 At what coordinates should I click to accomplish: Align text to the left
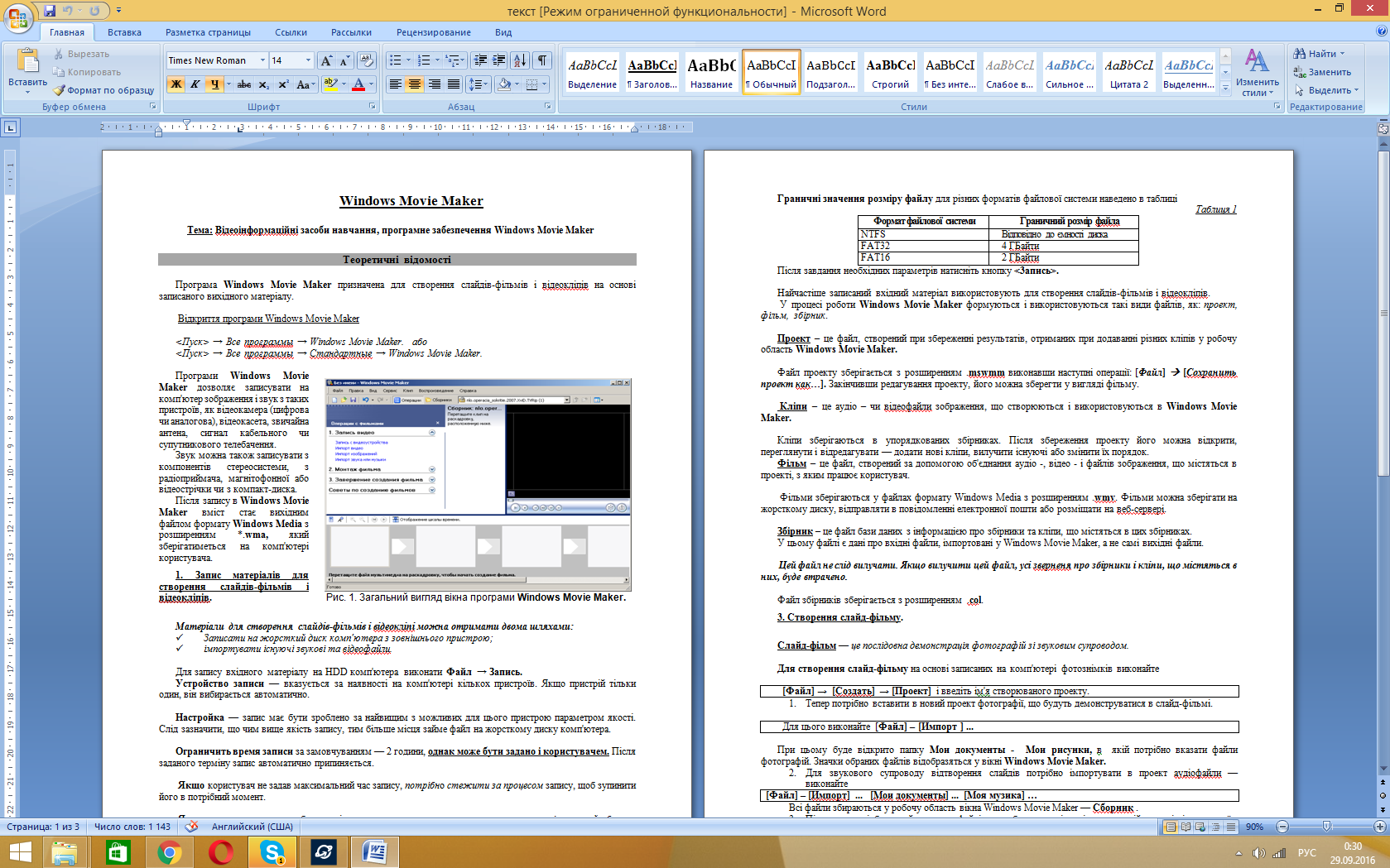396,84
